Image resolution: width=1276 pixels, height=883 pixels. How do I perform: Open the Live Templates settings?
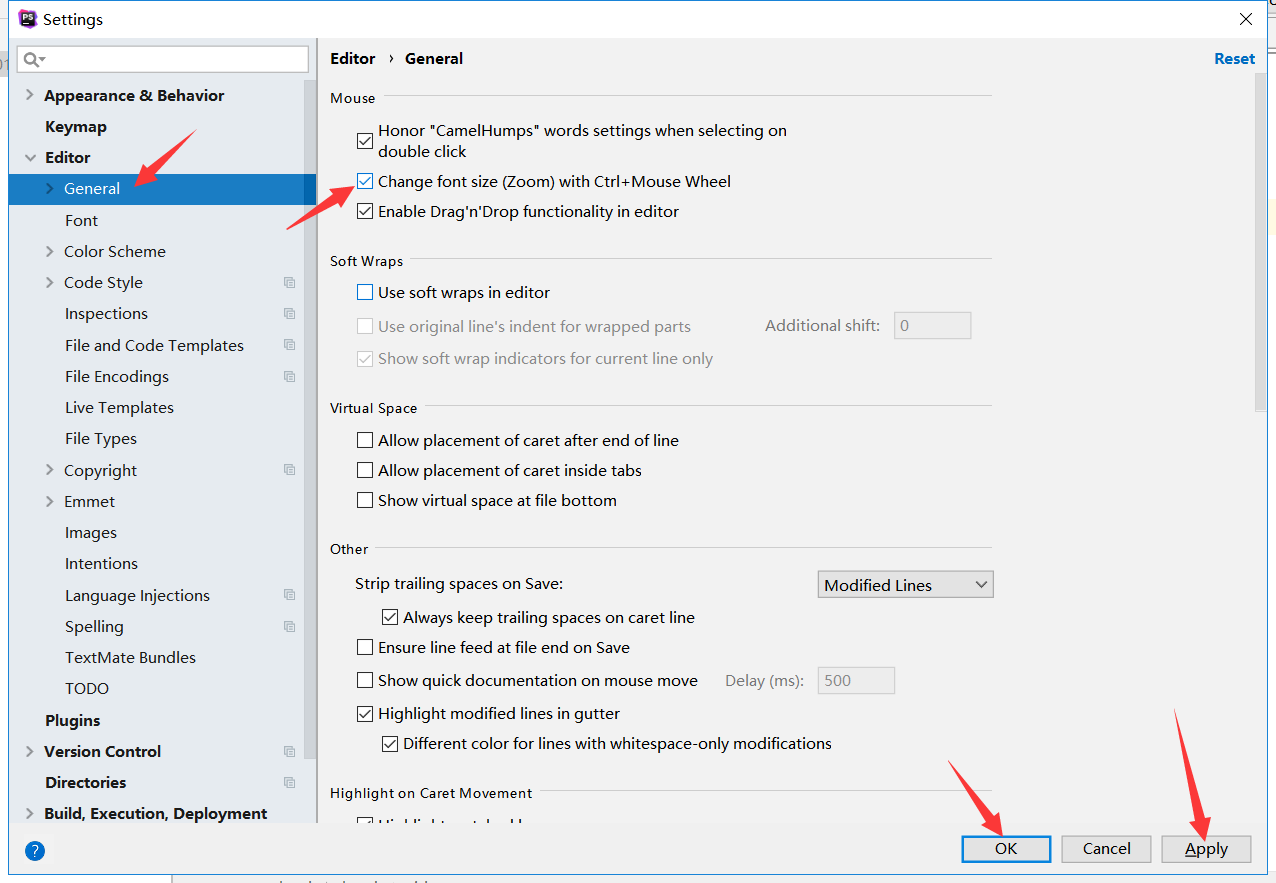[x=119, y=408]
